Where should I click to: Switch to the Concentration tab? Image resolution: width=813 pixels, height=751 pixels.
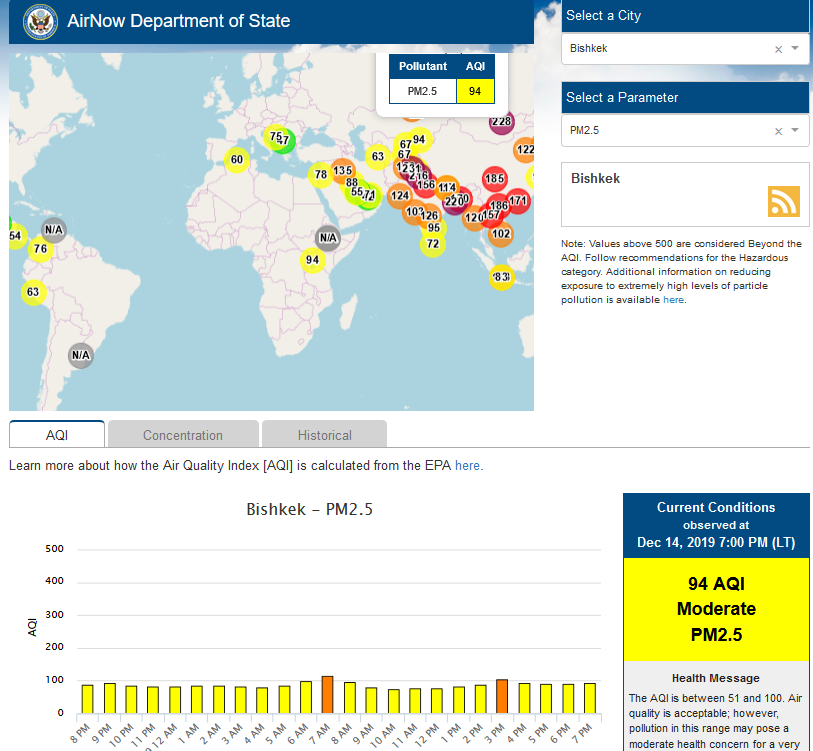(x=183, y=435)
